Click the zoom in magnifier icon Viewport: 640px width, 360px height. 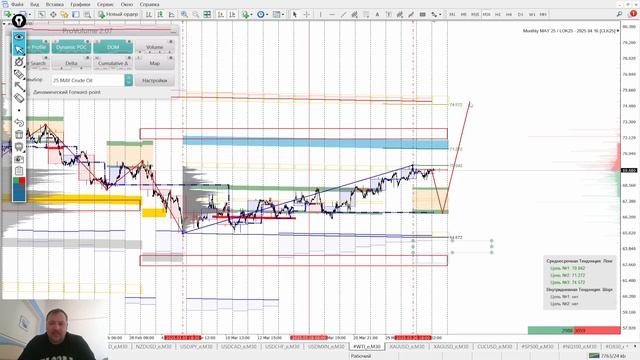[x=184, y=14]
